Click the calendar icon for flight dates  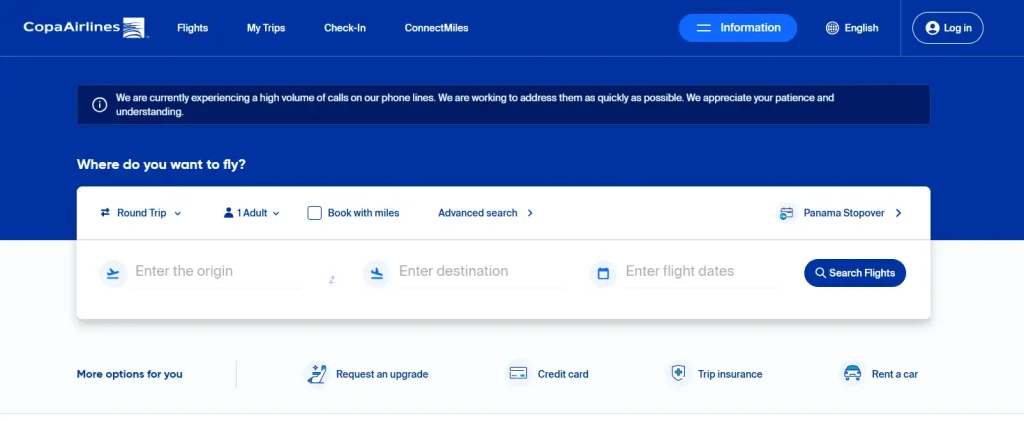(603, 272)
